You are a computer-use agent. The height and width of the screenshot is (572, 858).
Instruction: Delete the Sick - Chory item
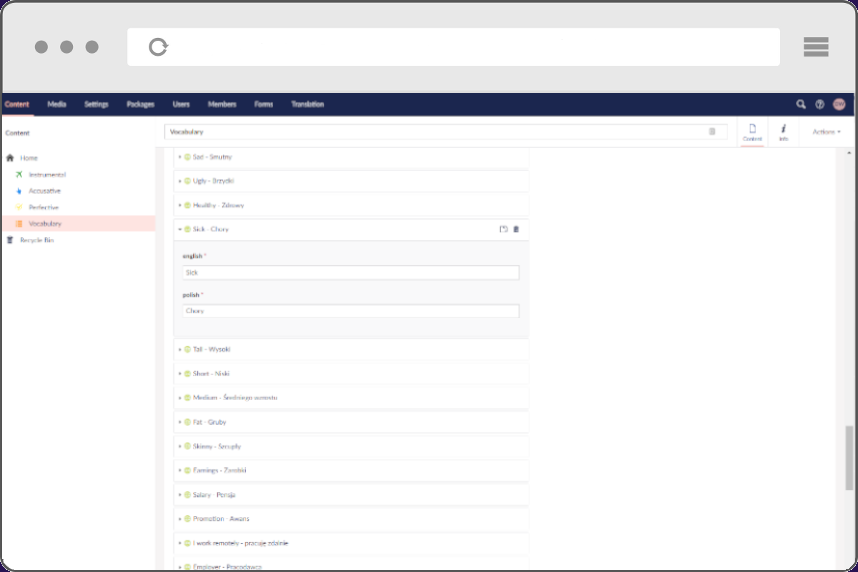tap(516, 229)
